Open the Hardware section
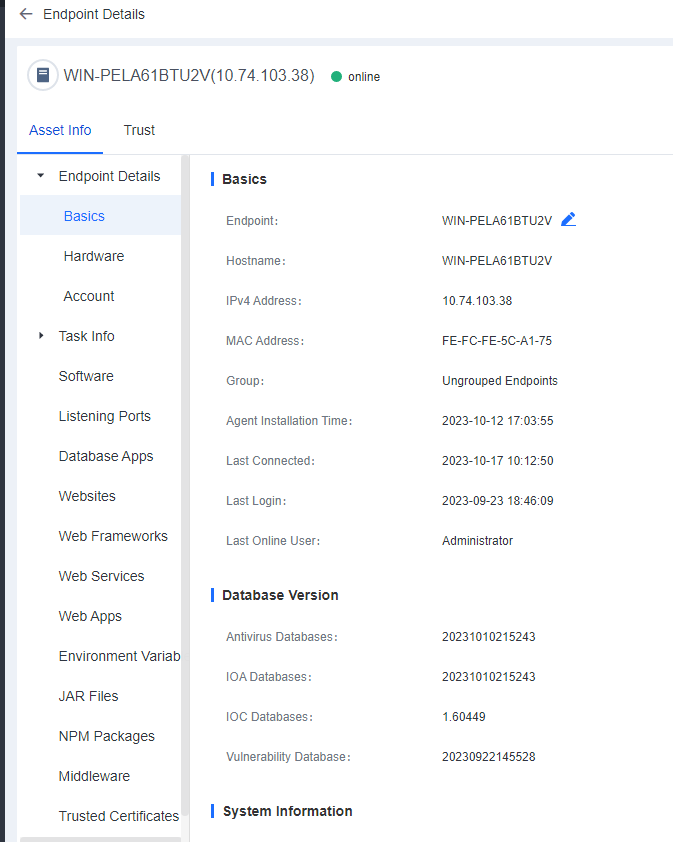 [x=93, y=256]
